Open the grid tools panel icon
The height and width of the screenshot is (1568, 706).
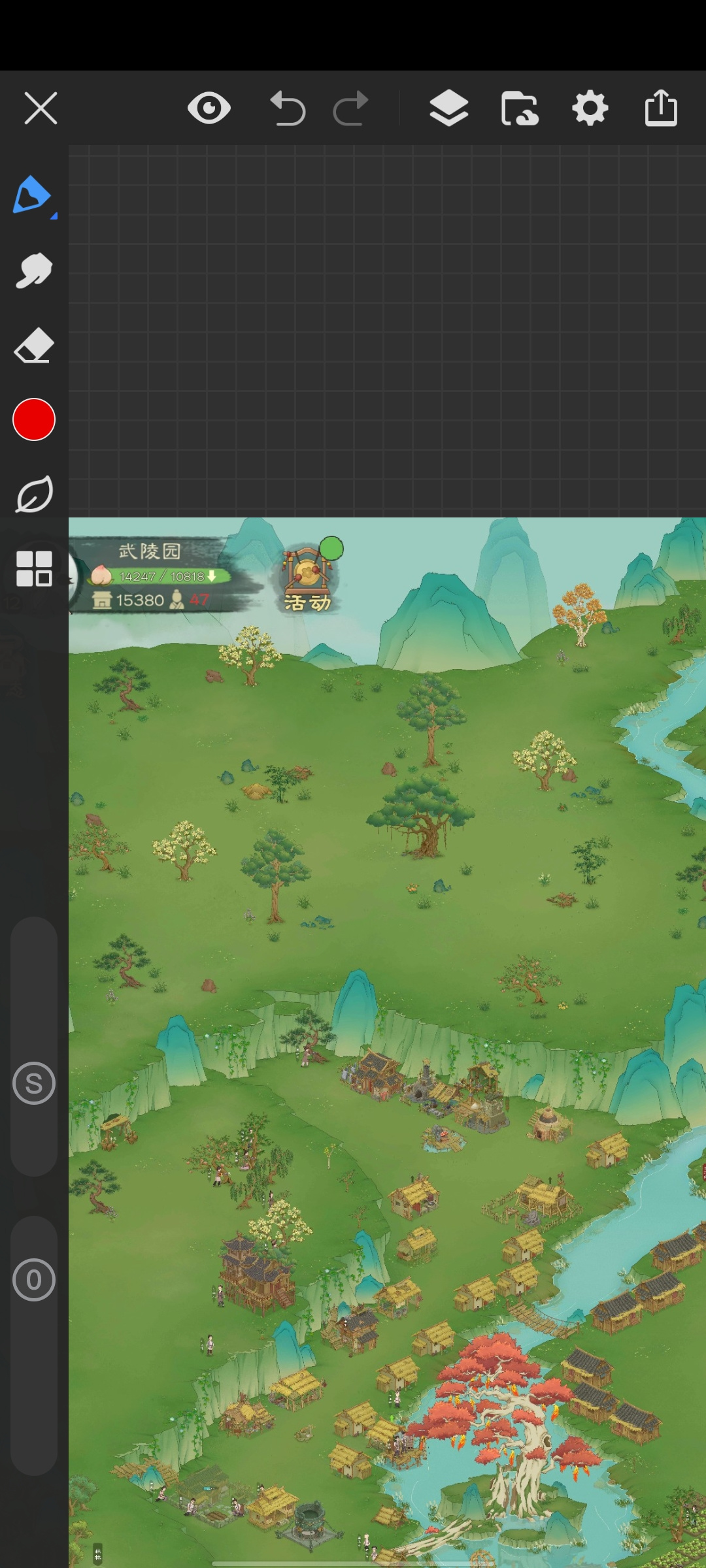[34, 568]
